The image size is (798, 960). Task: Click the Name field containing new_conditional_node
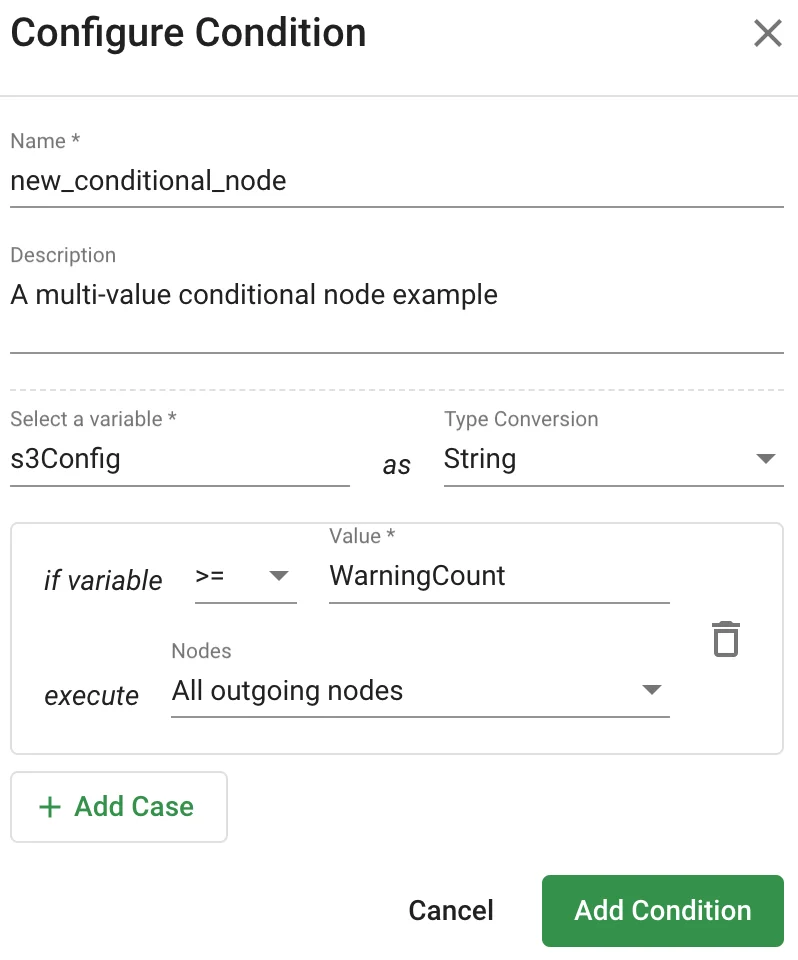[x=200, y=181]
